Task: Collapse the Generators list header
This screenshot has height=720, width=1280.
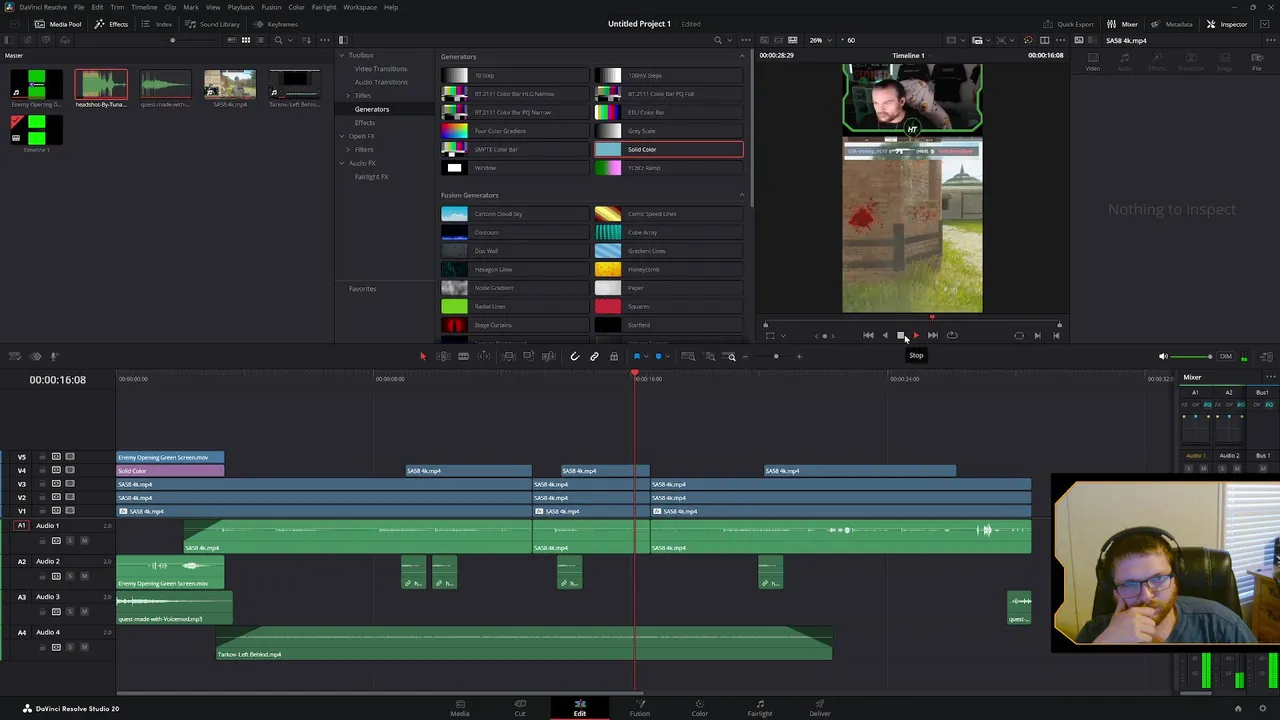Action: 742,56
